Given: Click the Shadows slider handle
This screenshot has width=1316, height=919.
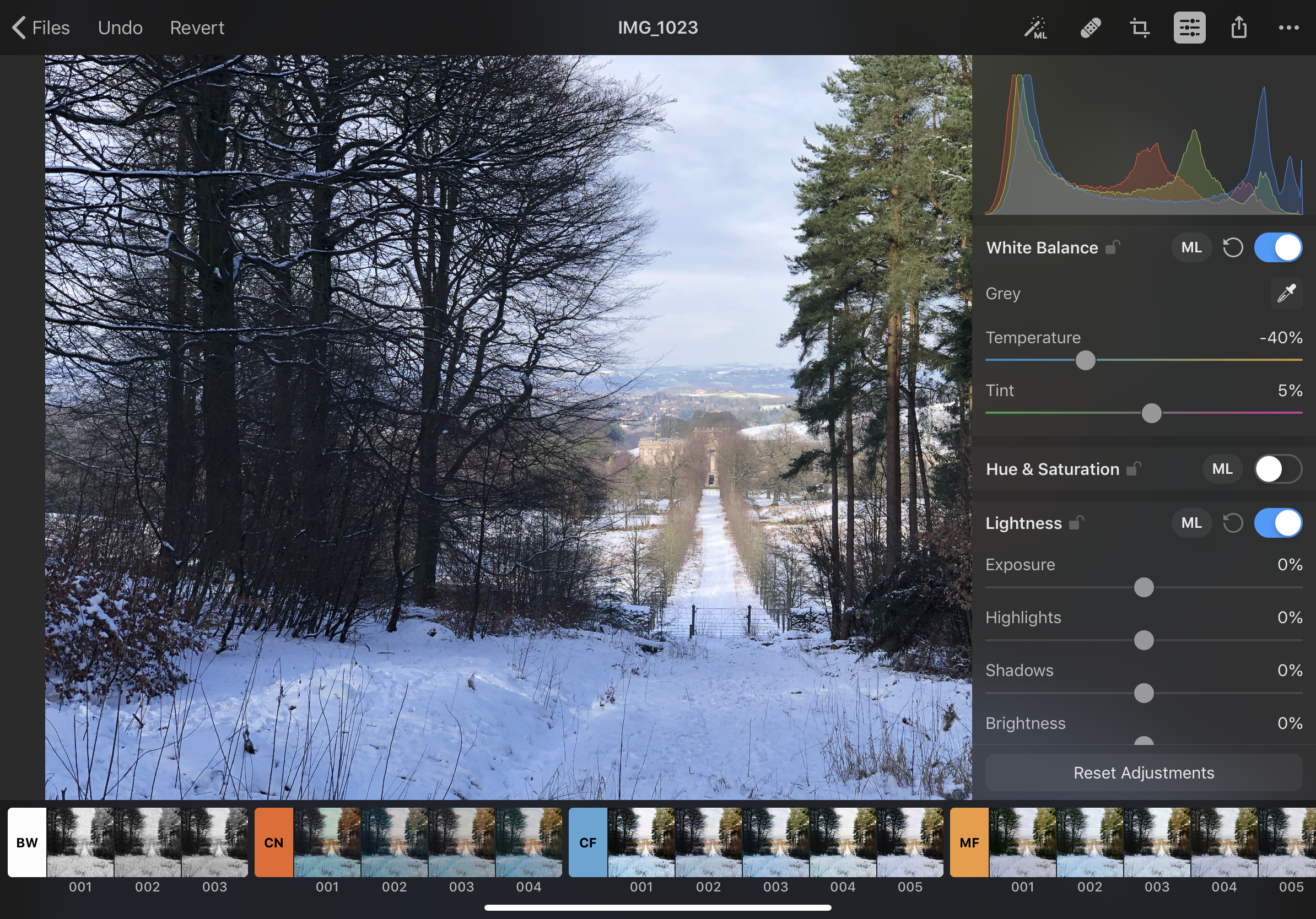Looking at the screenshot, I should coord(1144,693).
